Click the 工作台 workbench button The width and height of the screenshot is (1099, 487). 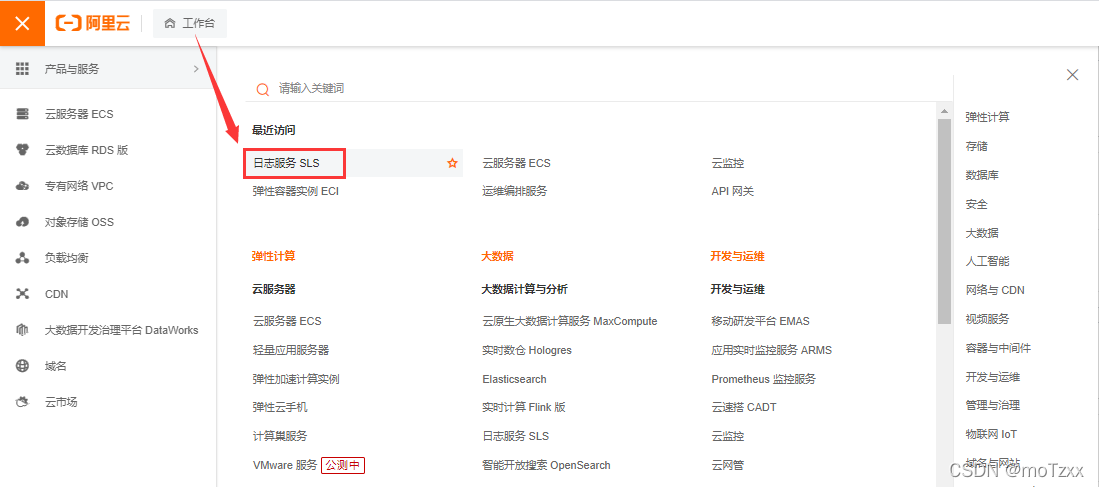point(190,23)
